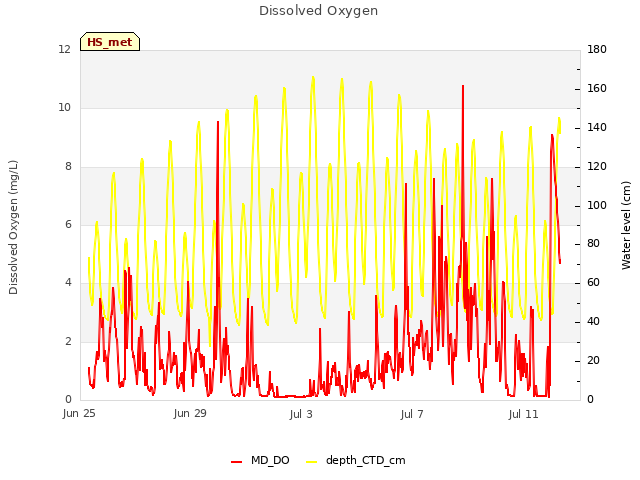Click the 180 tick on right axis
640x480 pixels.
click(x=597, y=50)
